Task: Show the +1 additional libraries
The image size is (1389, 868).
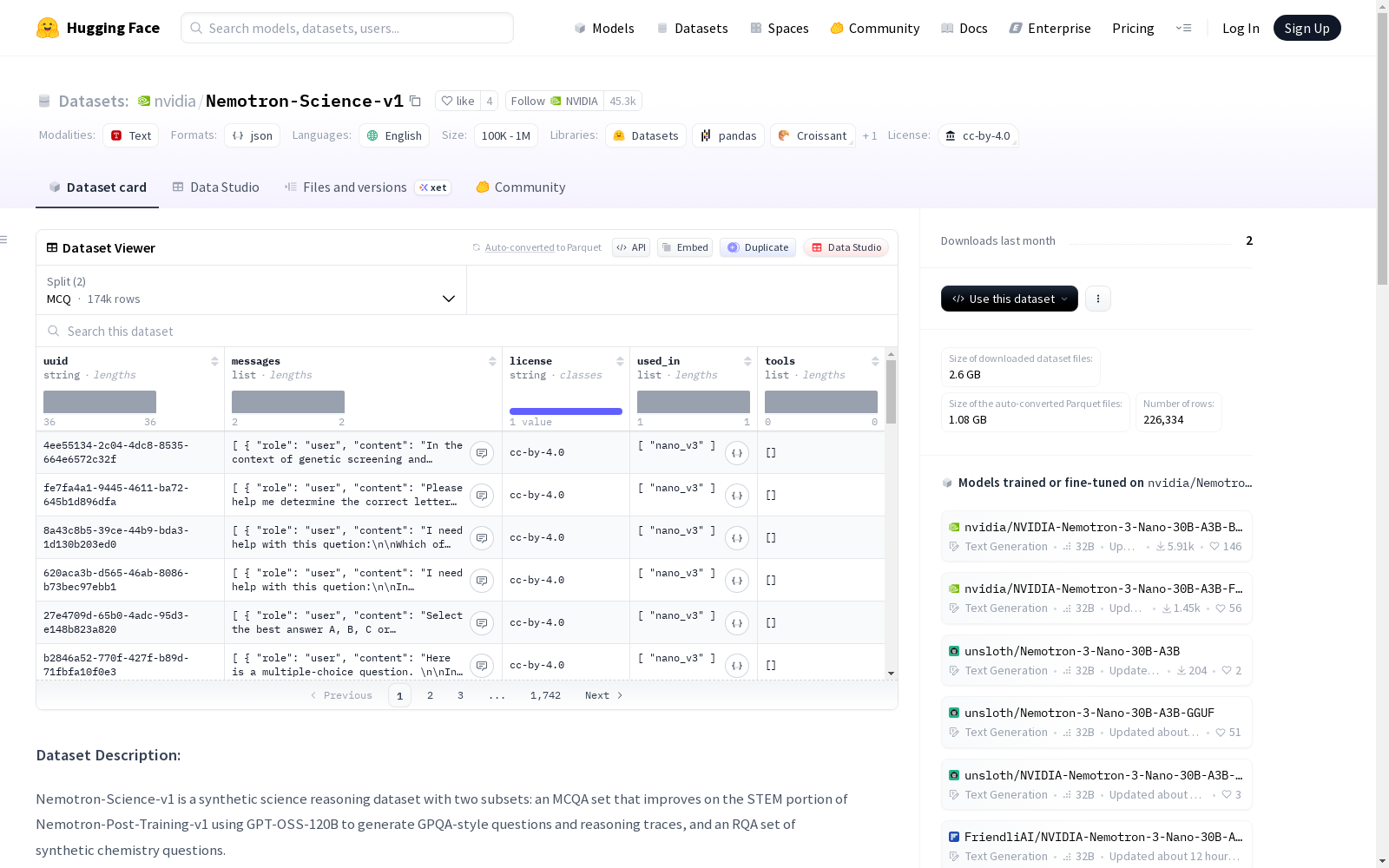Action: [870, 135]
